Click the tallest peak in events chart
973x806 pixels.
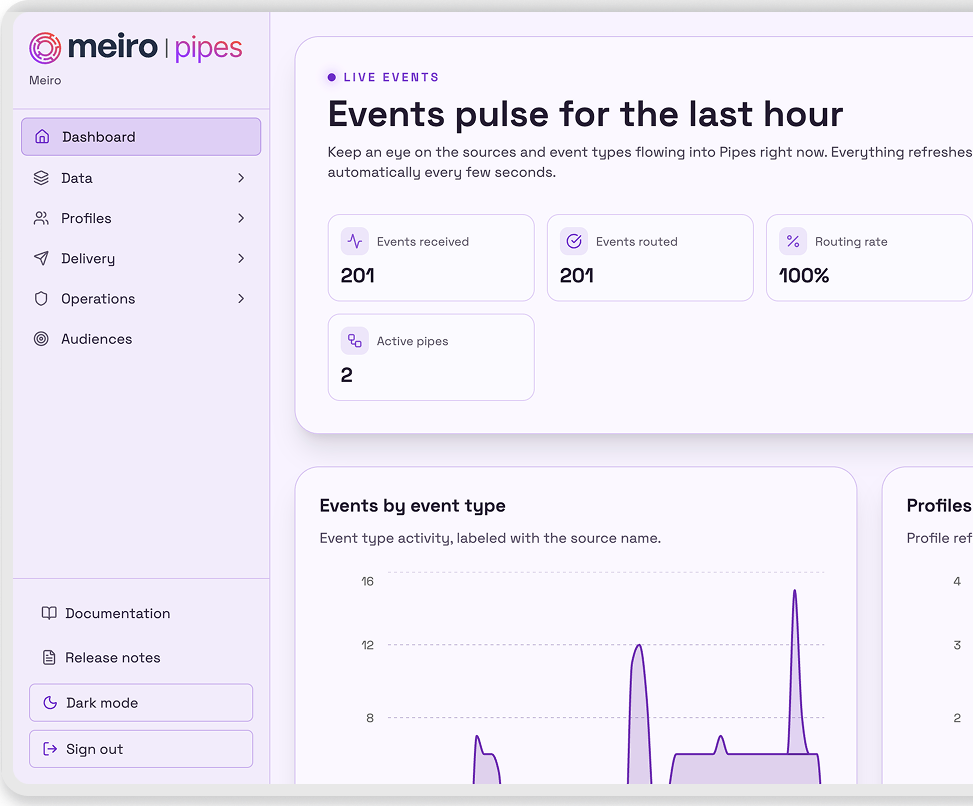(x=794, y=592)
